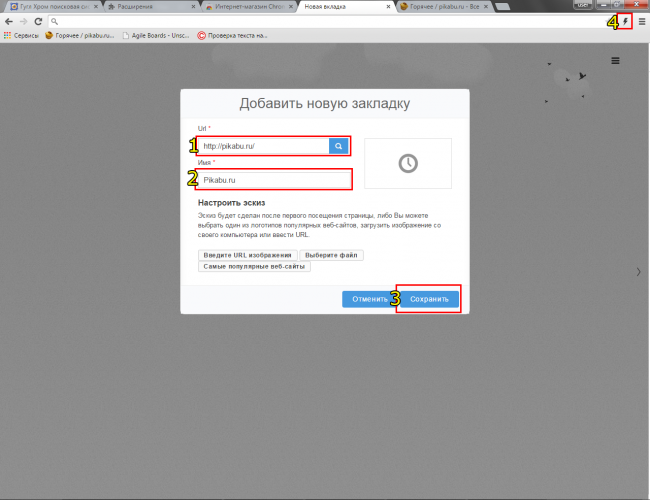Viewport: 650px width, 500px height.
Task: Click the clock thumbnail preview box
Action: click(408, 163)
